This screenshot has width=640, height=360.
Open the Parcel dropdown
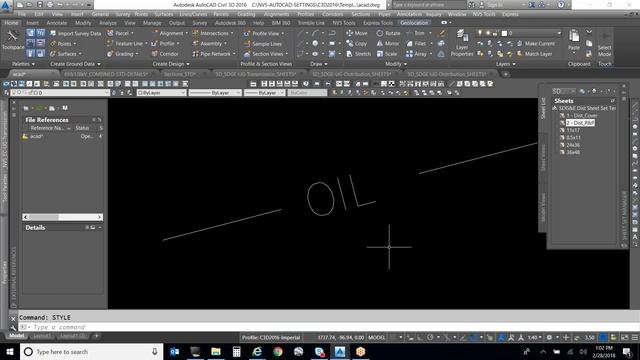pyautogui.click(x=121, y=33)
